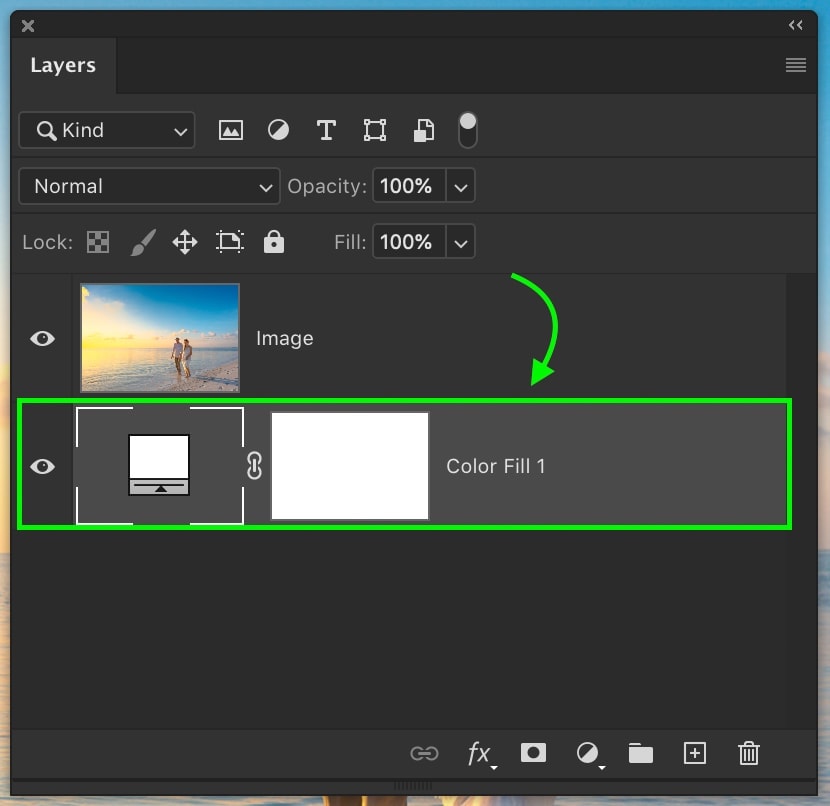The height and width of the screenshot is (806, 830).
Task: Click the Opacity value field
Action: pyautogui.click(x=409, y=186)
